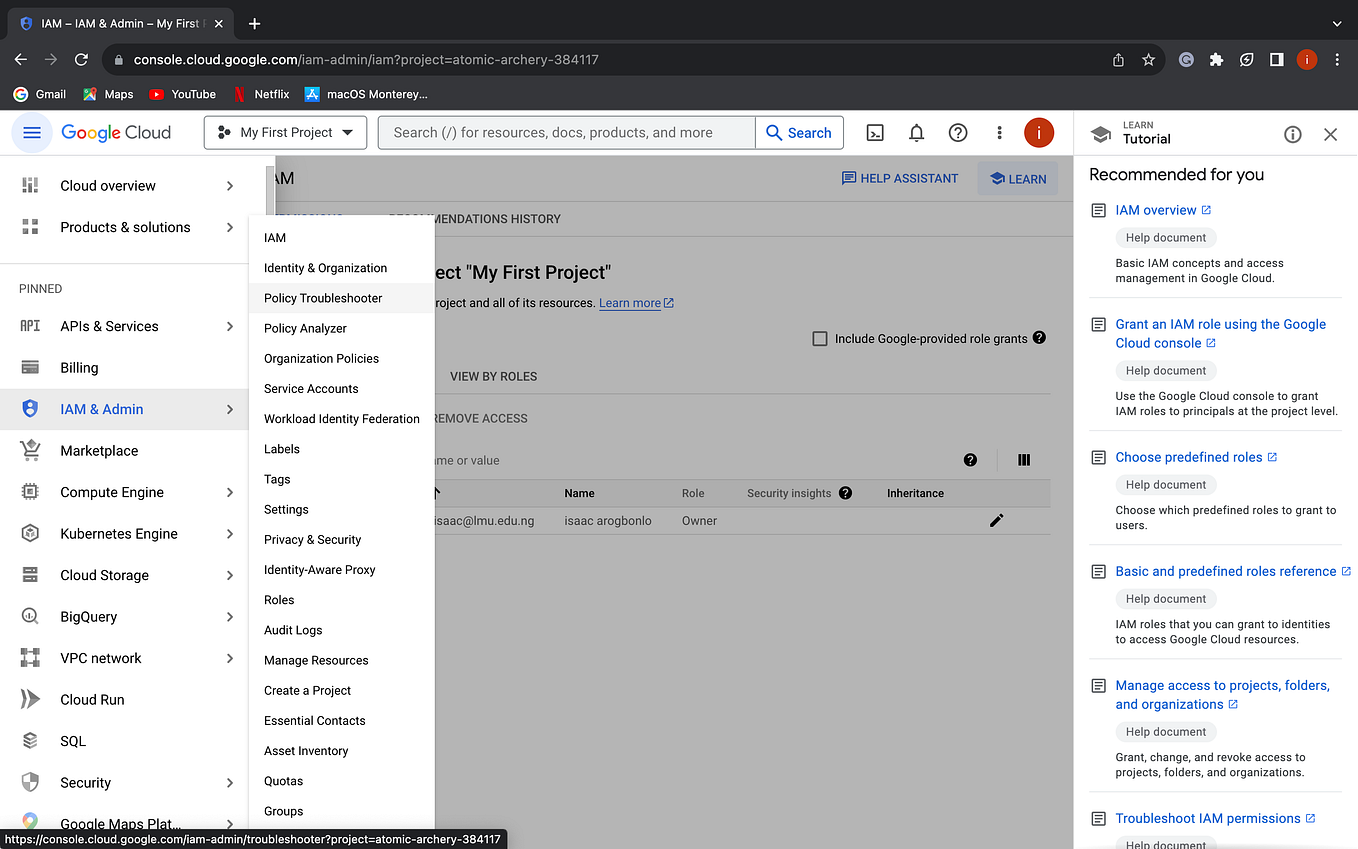Open the column display options icon
1358x849 pixels.
click(1024, 459)
